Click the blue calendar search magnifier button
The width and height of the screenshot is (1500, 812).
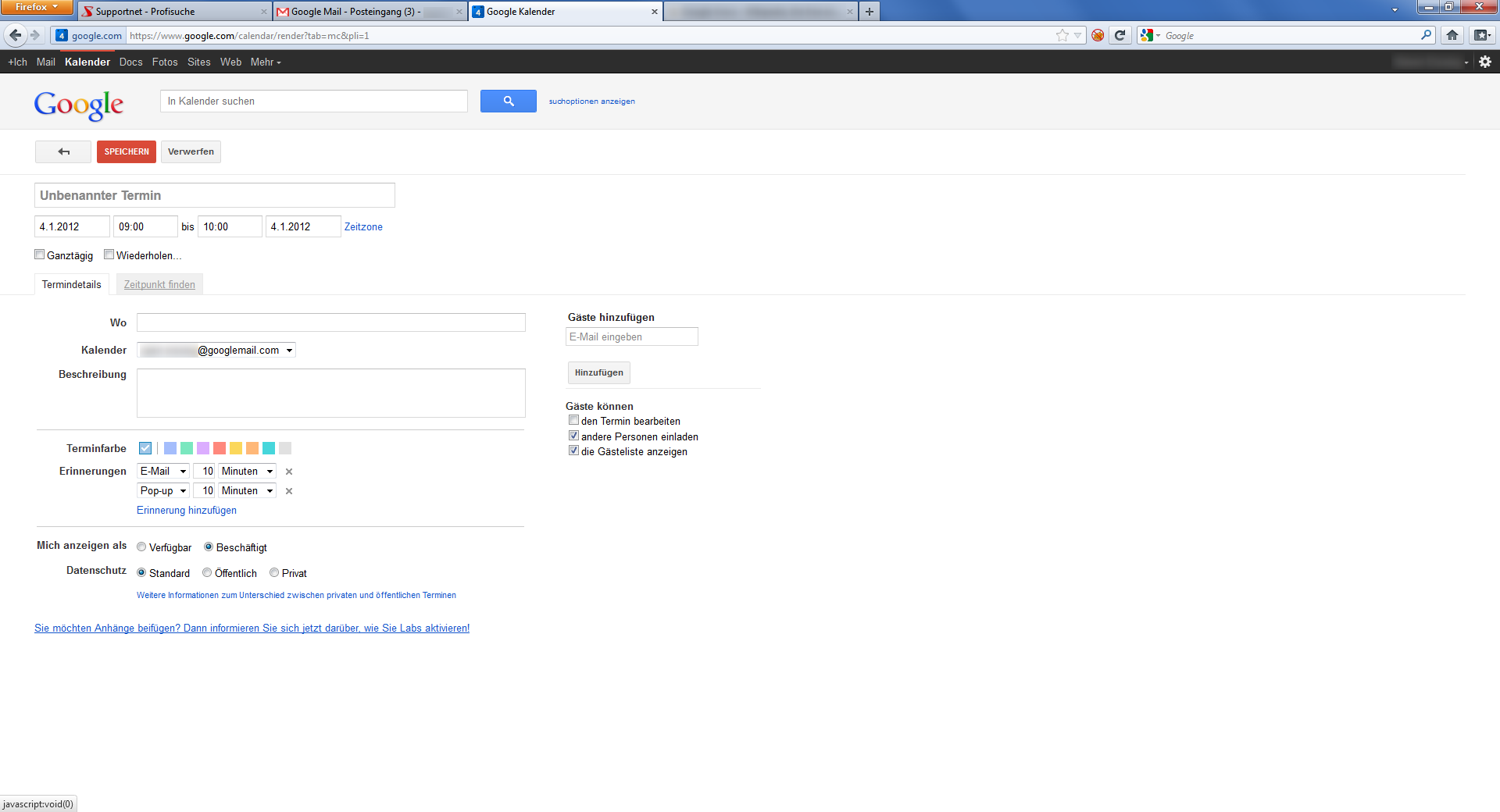508,101
